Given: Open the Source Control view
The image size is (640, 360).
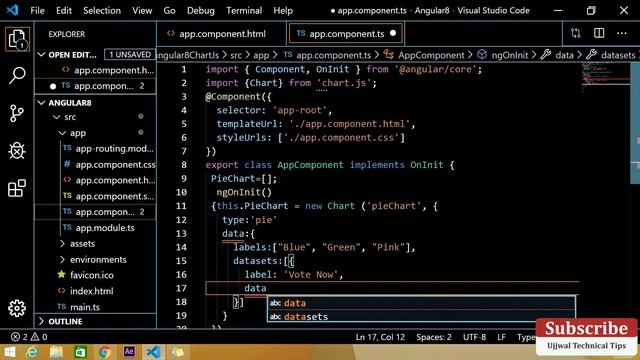Looking at the screenshot, I should click(17, 113).
